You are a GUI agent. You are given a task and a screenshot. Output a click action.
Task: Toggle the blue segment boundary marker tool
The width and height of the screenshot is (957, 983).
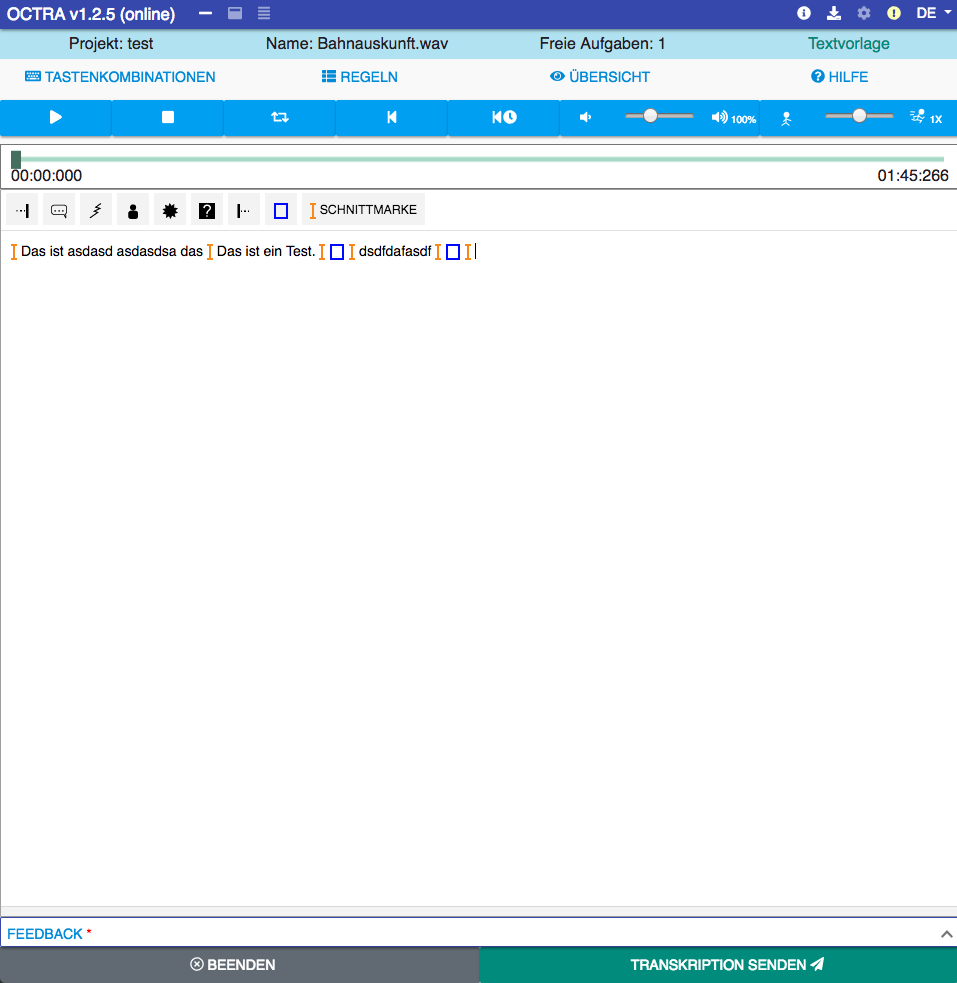coord(280,209)
